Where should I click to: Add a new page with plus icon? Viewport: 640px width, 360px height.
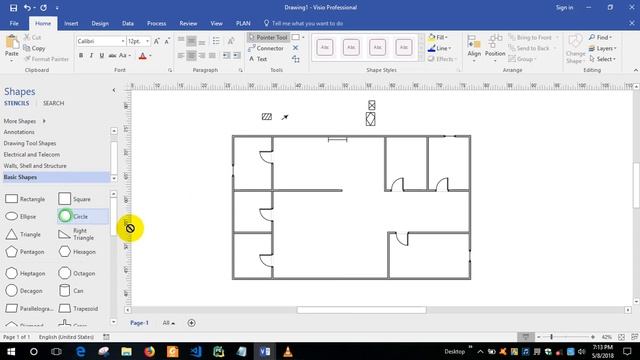(191, 323)
